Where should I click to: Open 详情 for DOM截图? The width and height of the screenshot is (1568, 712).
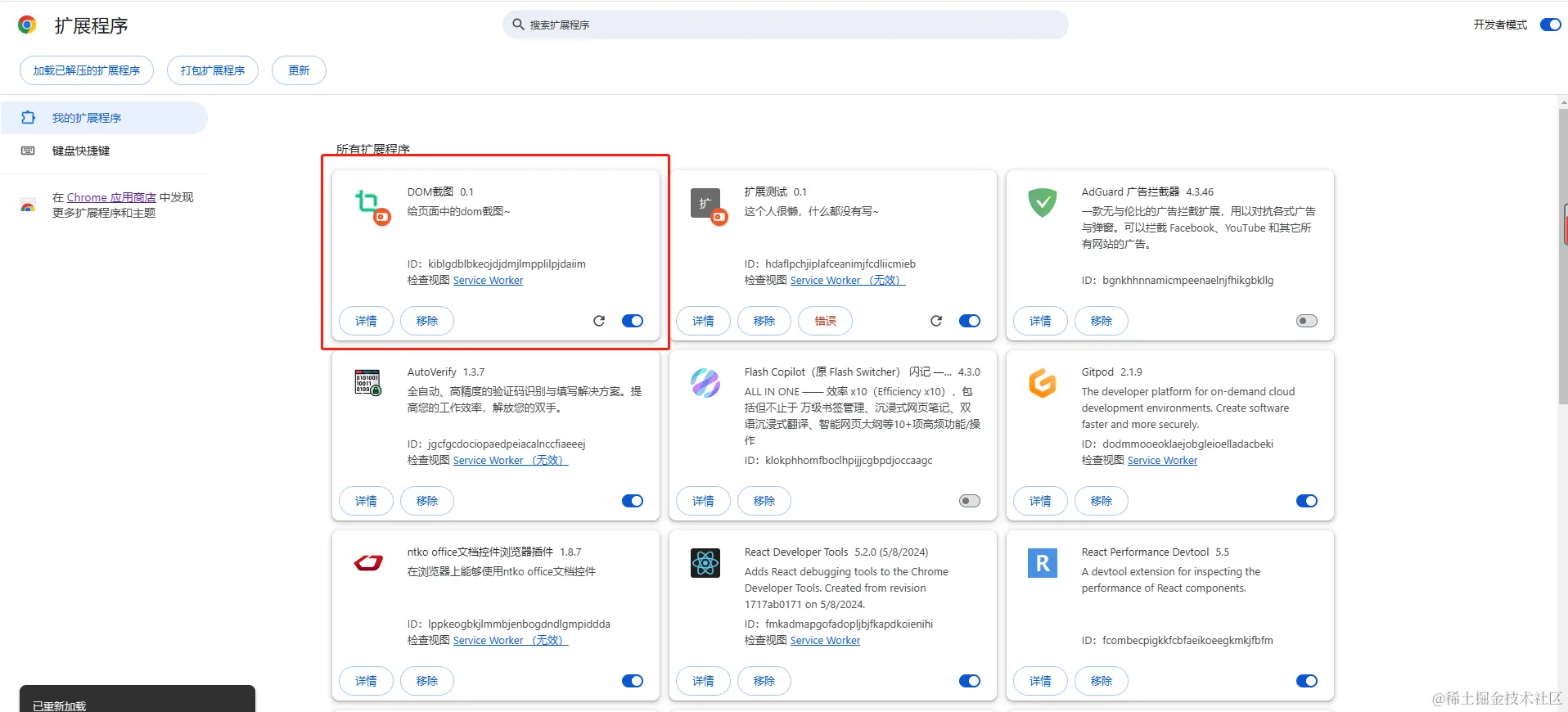(x=366, y=321)
